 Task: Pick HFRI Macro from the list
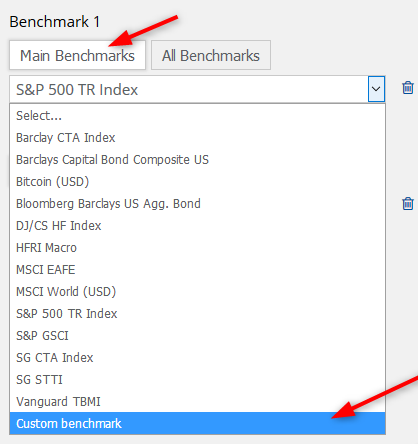click(x=197, y=248)
